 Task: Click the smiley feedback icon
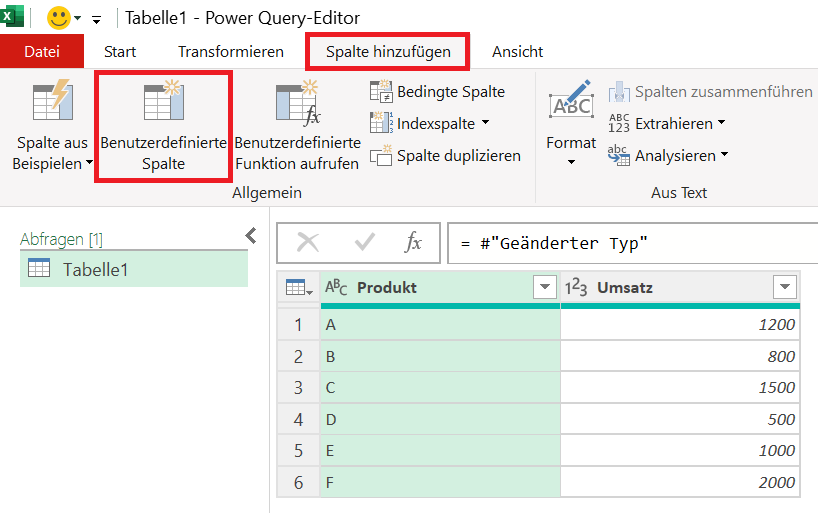point(58,18)
